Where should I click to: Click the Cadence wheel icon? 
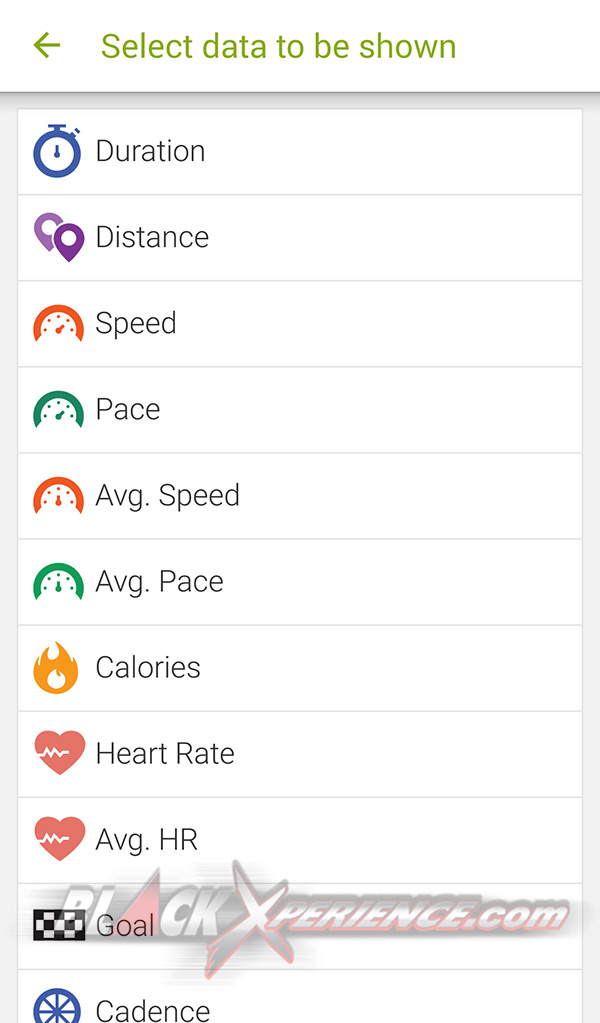click(57, 1005)
